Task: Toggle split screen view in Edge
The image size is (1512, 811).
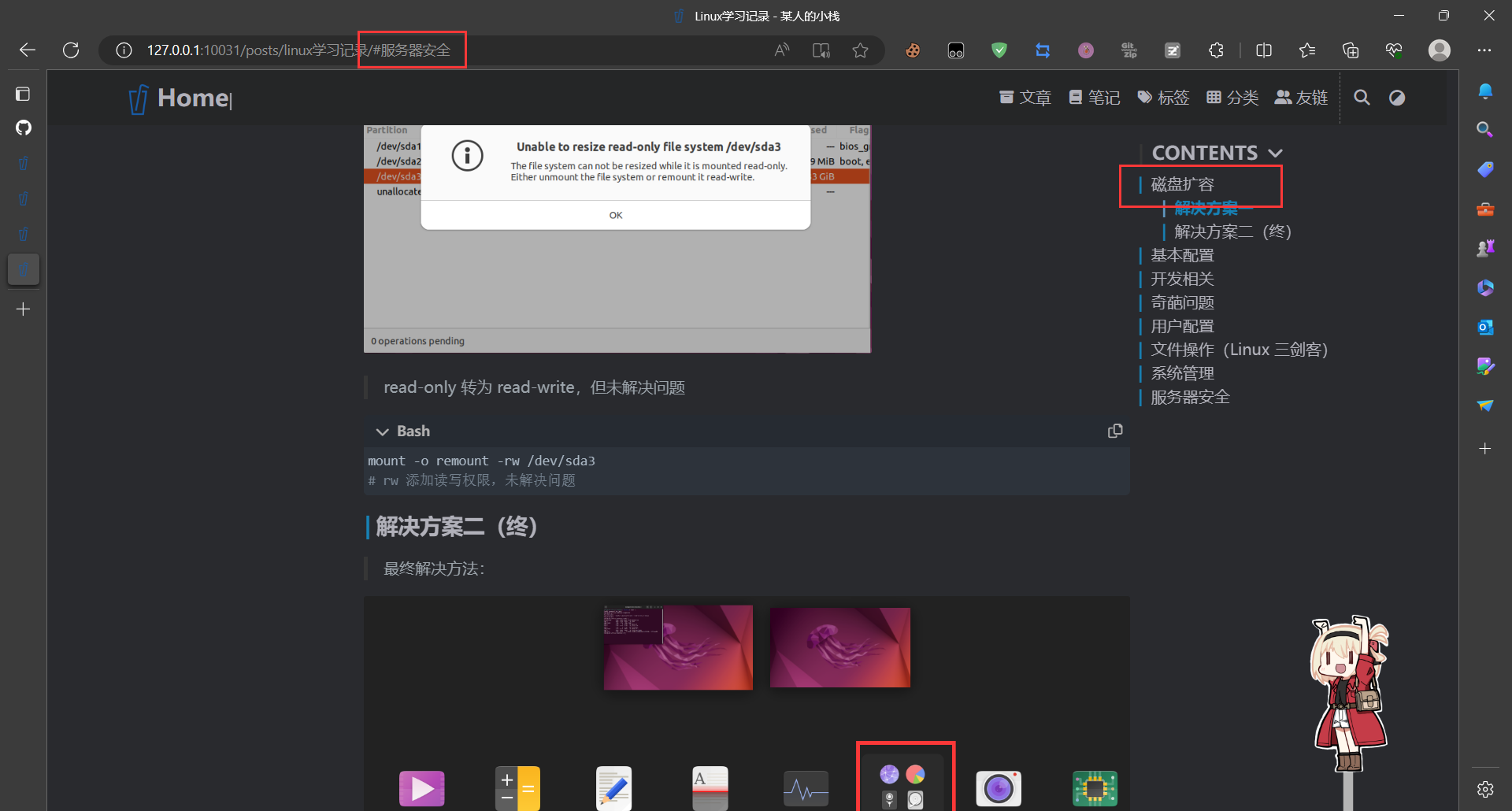Action: click(x=1264, y=50)
